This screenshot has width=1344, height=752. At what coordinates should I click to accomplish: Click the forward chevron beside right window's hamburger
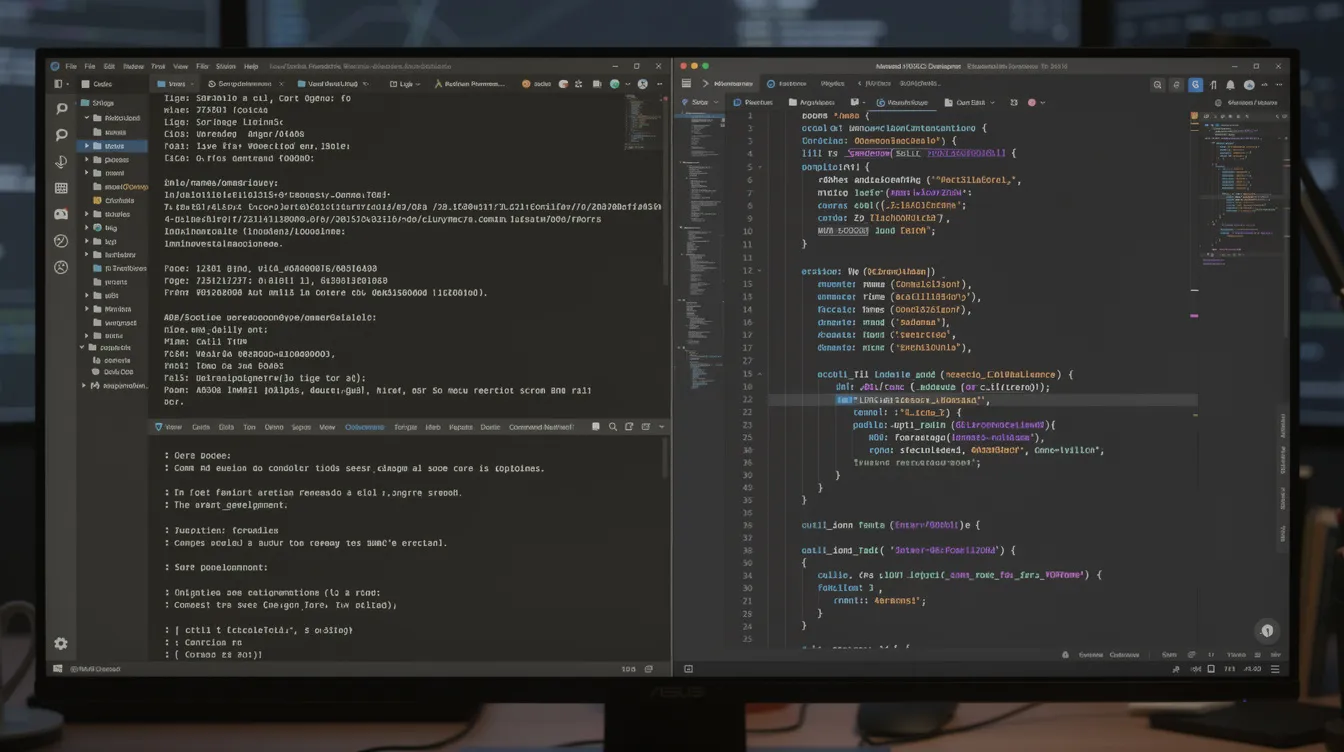pos(705,85)
